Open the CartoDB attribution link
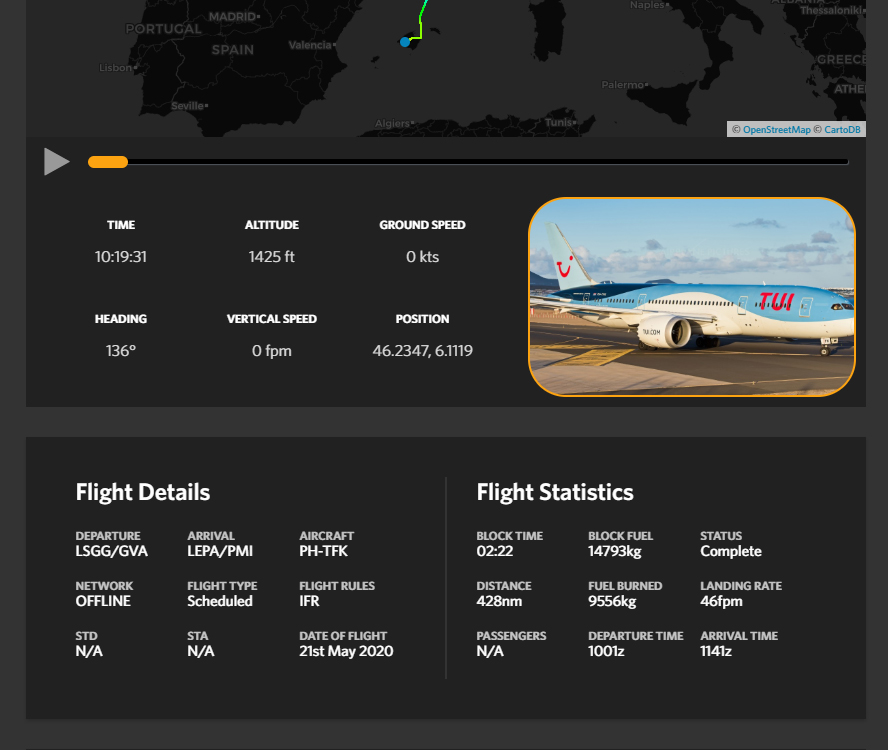This screenshot has height=750, width=888. click(842, 129)
